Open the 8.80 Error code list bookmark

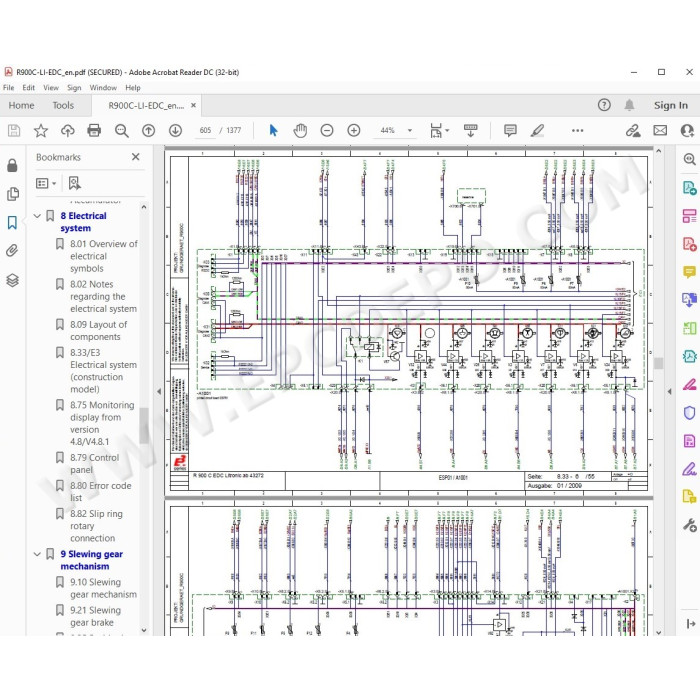[x=100, y=492]
